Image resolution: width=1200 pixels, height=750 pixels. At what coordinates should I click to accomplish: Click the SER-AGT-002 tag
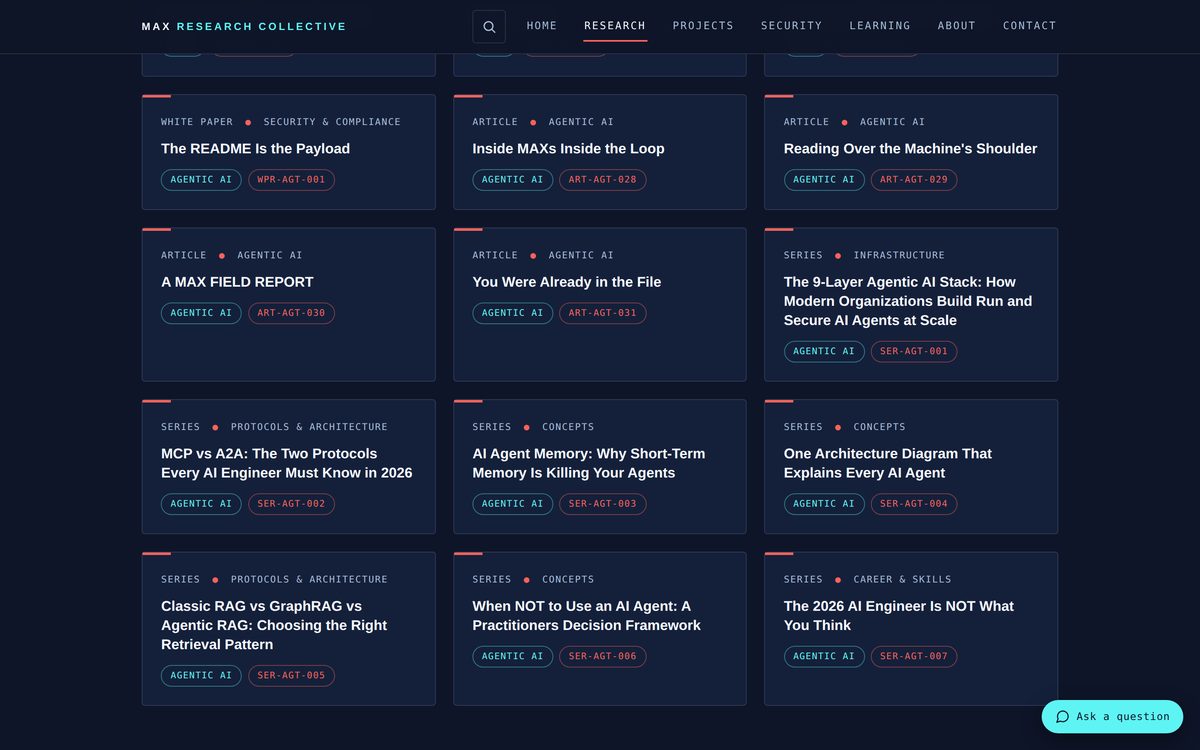click(291, 504)
